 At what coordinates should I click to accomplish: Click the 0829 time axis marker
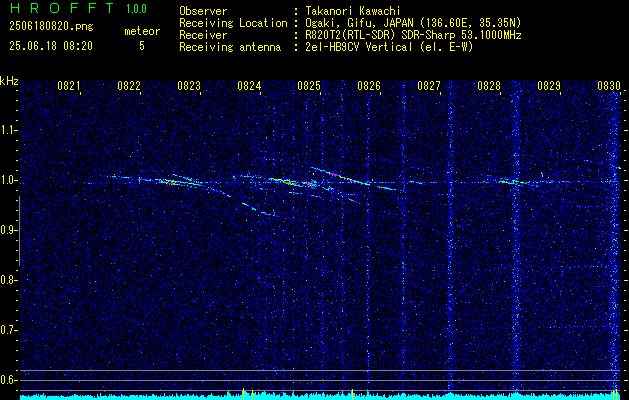coord(549,85)
